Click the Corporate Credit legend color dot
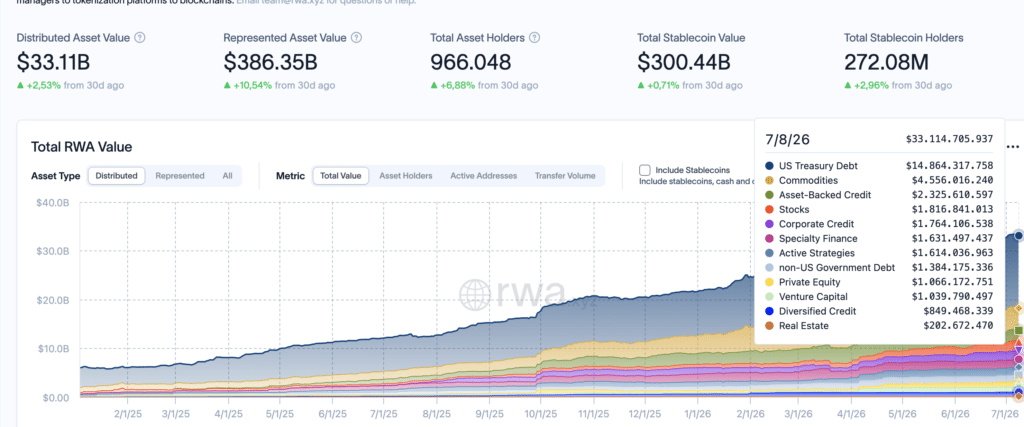 click(x=770, y=224)
